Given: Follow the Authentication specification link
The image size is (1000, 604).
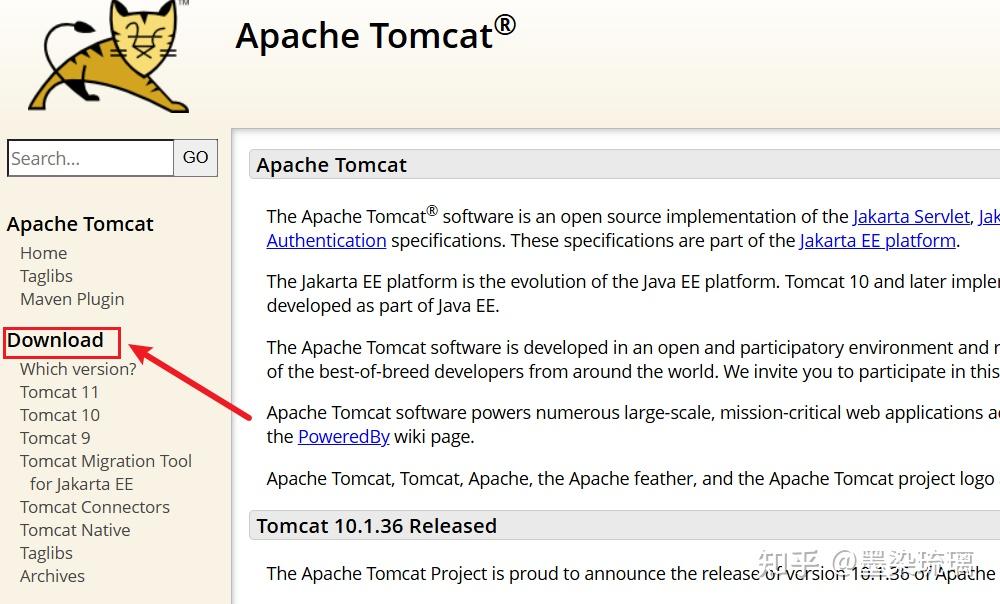Looking at the screenshot, I should (x=326, y=240).
